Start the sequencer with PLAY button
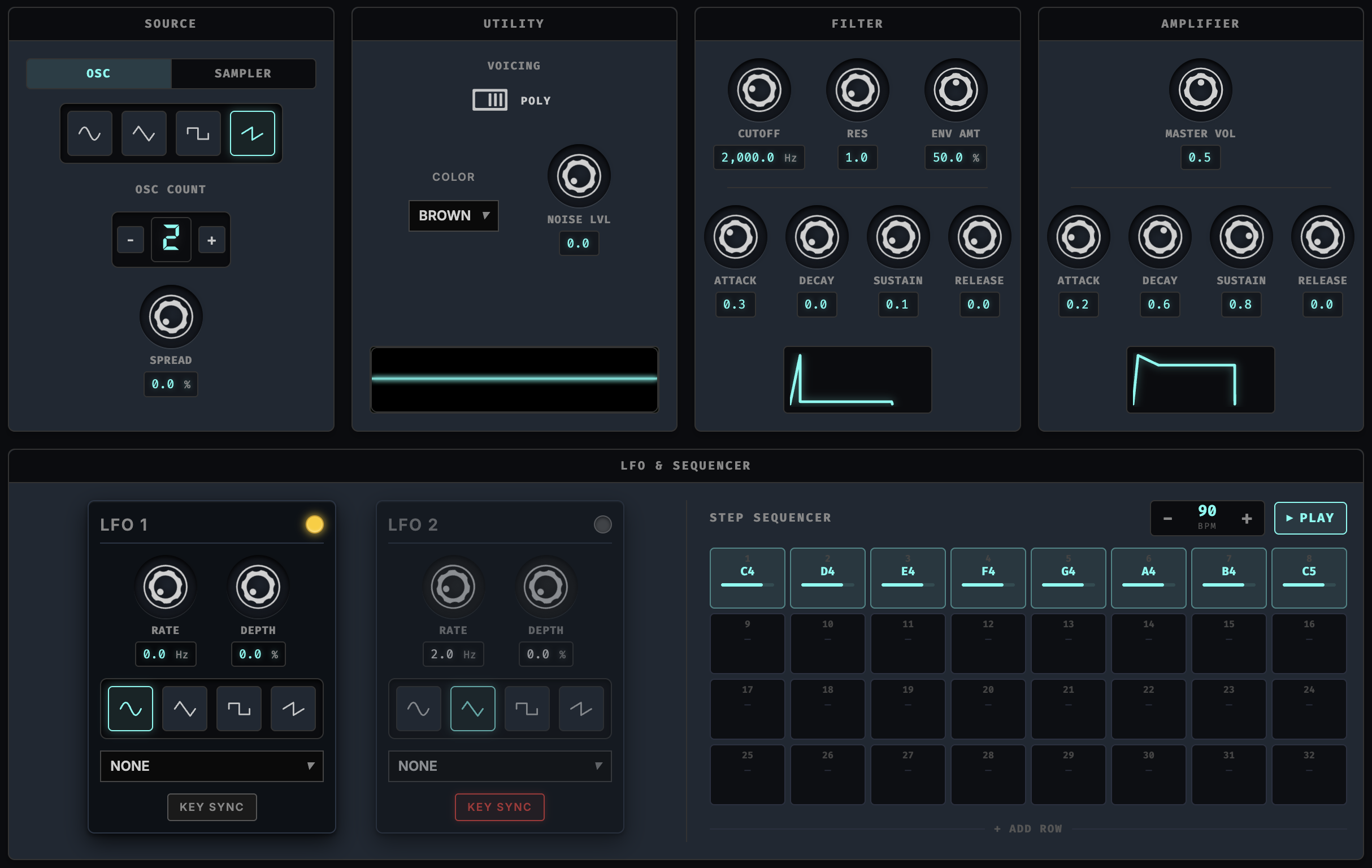The image size is (1372, 868). [x=1310, y=518]
